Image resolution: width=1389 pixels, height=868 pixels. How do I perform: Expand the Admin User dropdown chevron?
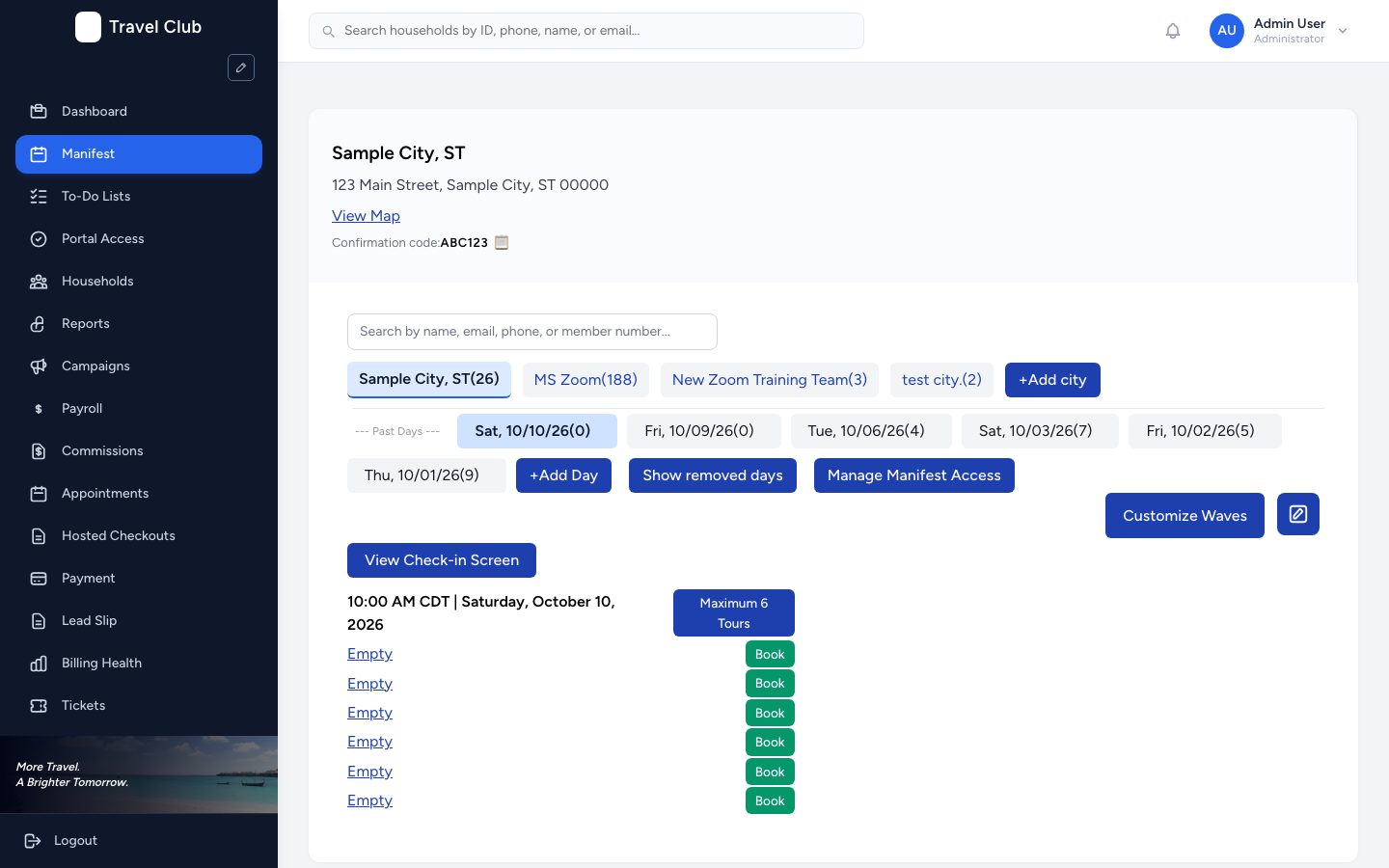(1343, 31)
